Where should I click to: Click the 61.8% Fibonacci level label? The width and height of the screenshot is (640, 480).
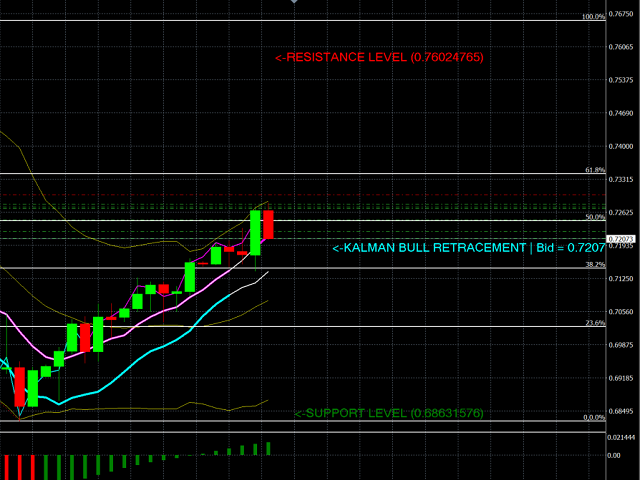point(595,170)
